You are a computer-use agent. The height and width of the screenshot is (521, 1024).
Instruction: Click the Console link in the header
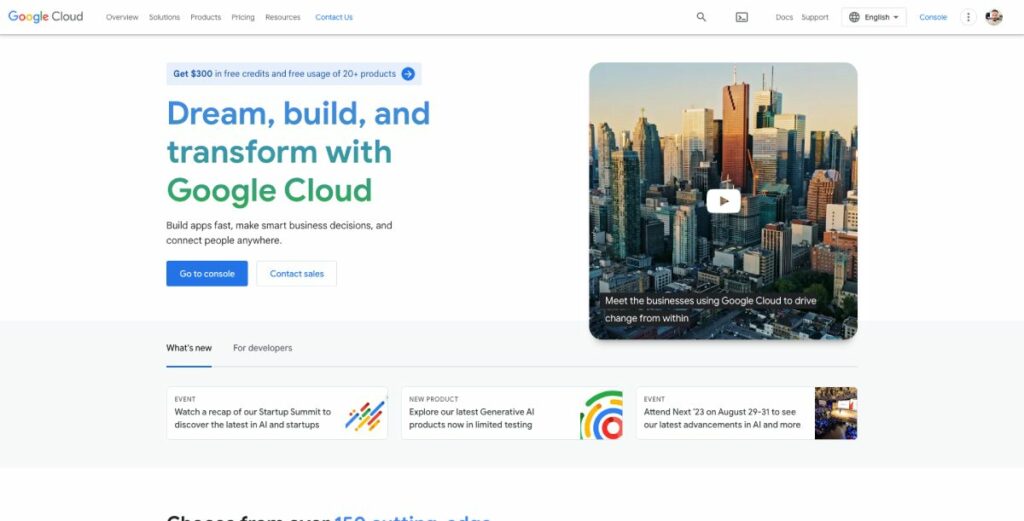(933, 18)
